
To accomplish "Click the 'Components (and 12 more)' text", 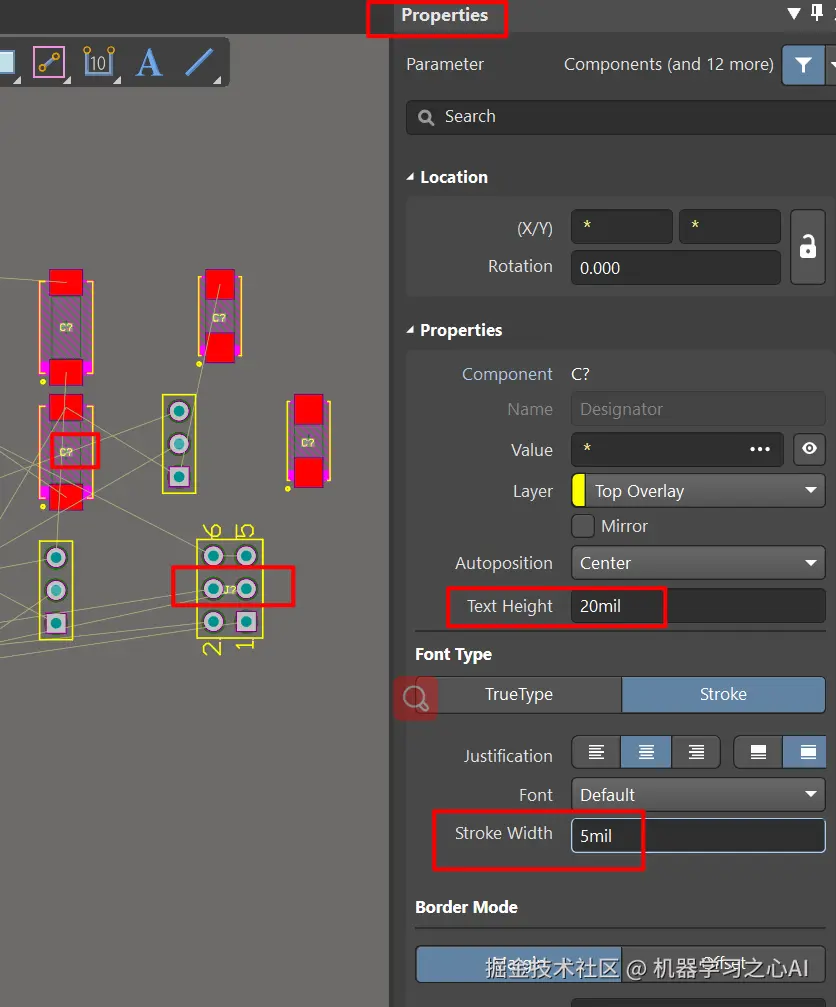I will click(668, 64).
